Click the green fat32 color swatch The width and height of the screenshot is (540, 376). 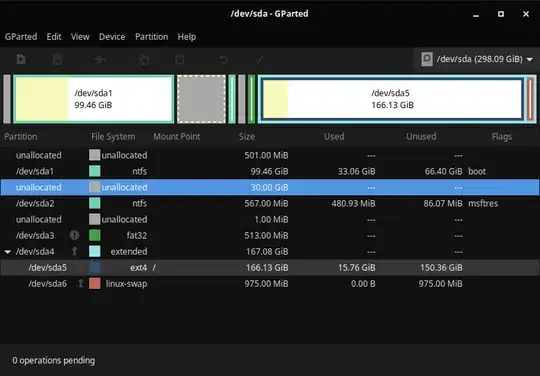click(95, 236)
